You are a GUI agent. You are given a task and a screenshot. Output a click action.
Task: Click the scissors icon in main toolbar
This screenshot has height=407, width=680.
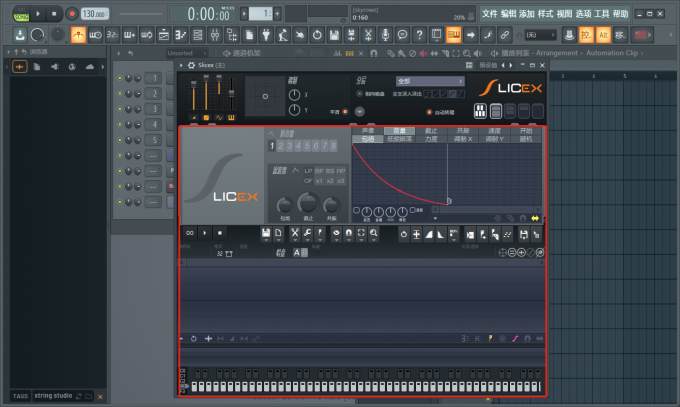(x=368, y=35)
